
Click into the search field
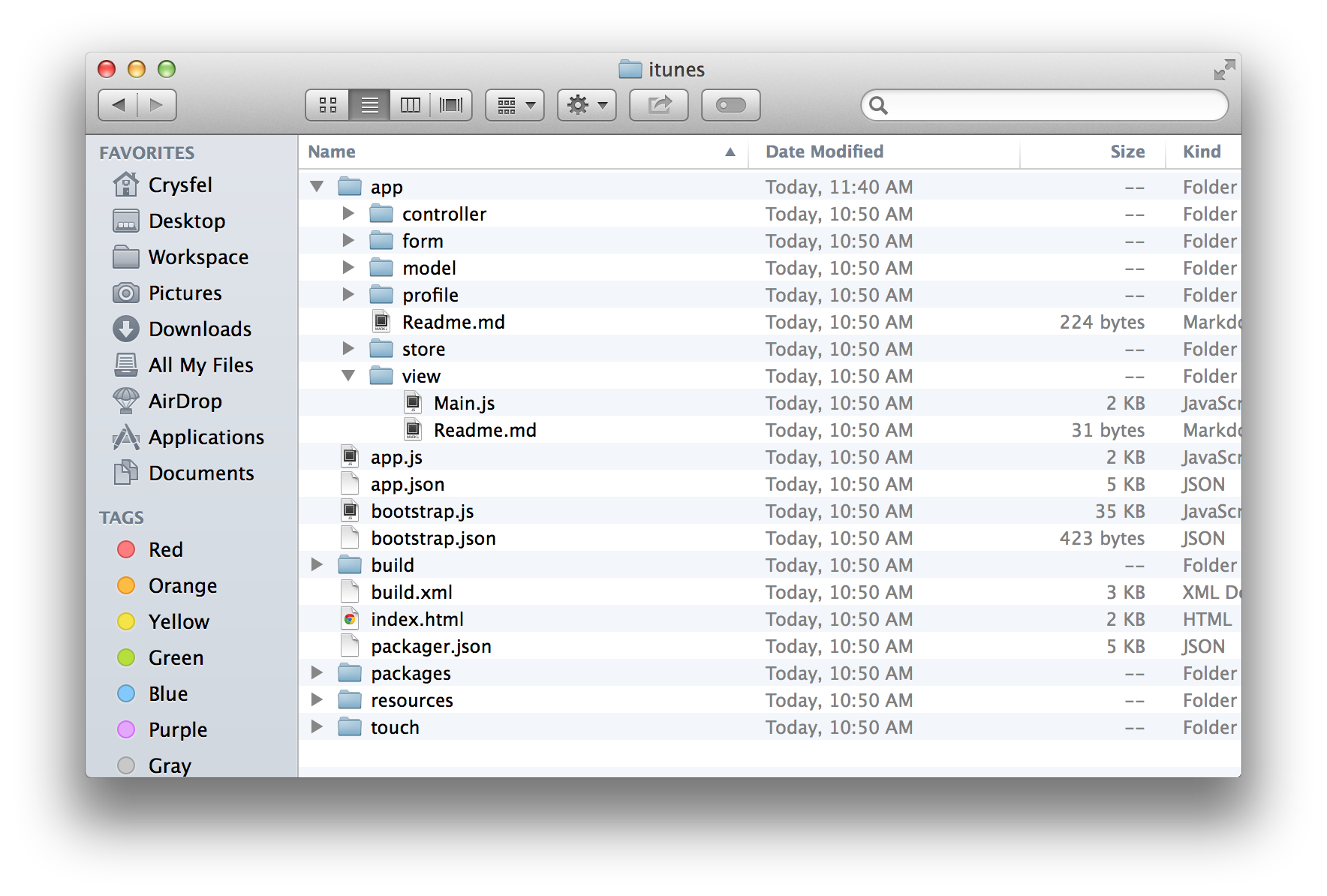[x=1044, y=105]
